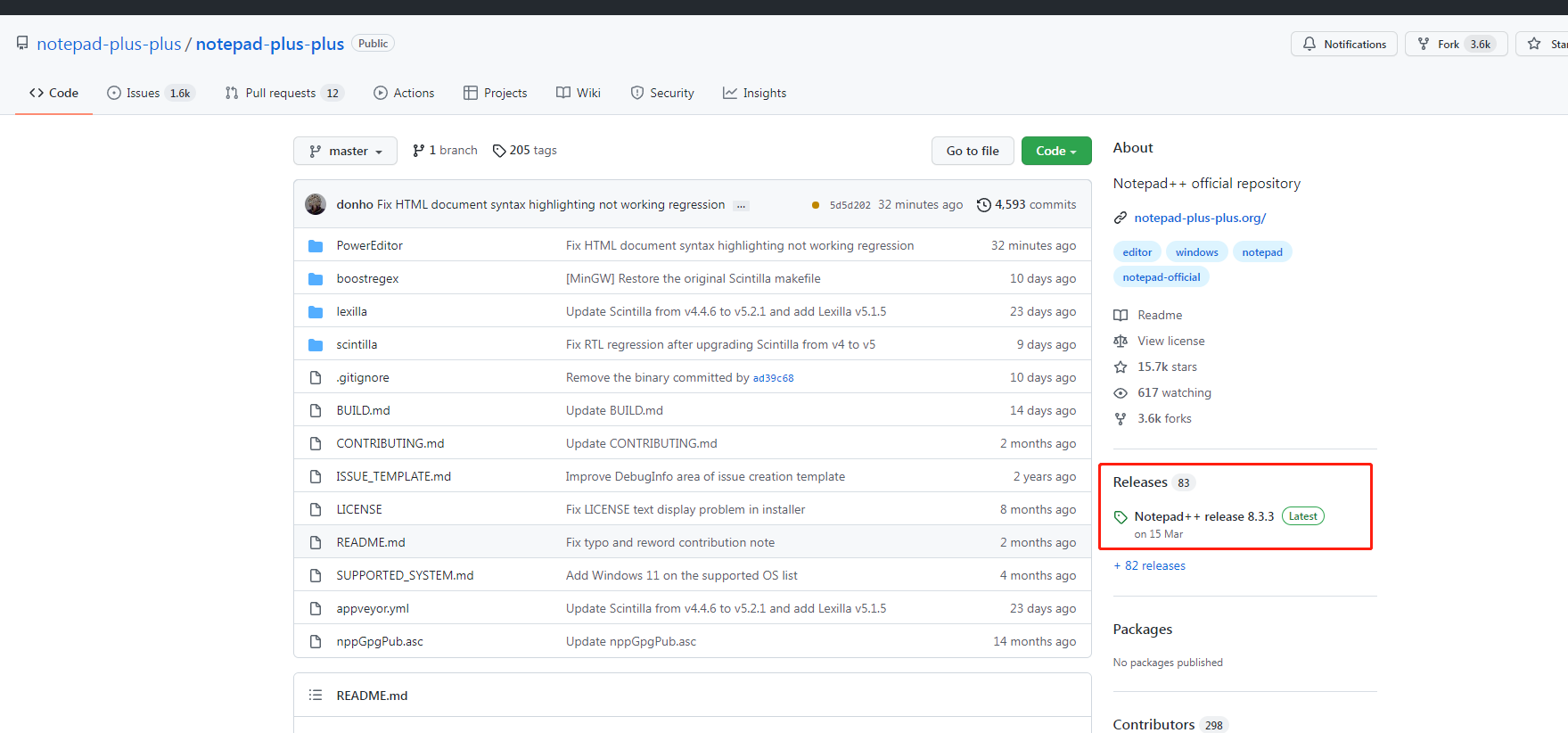
Task: Click the boostregex folder icon
Action: [316, 278]
